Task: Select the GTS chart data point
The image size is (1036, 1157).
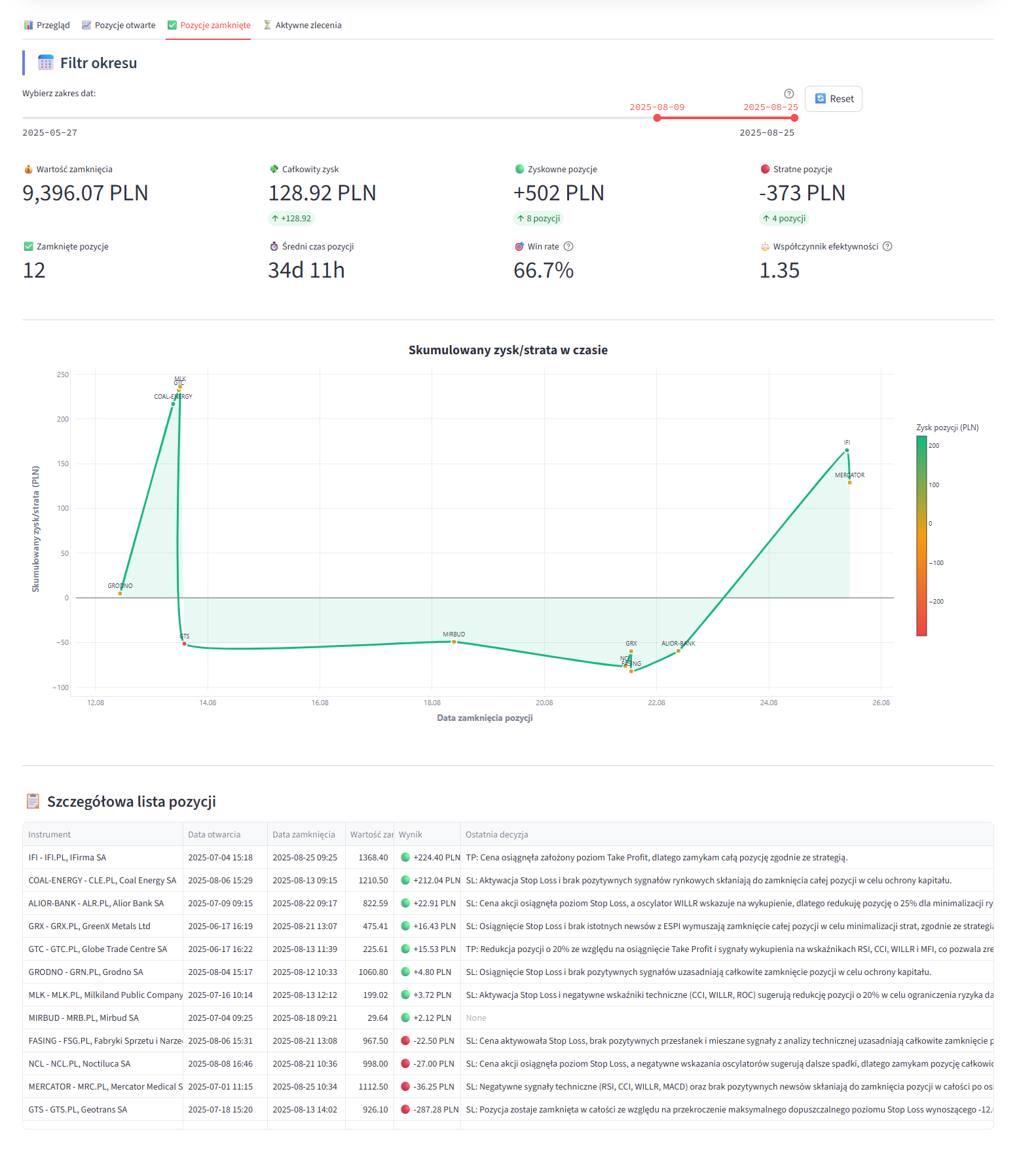Action: click(185, 644)
